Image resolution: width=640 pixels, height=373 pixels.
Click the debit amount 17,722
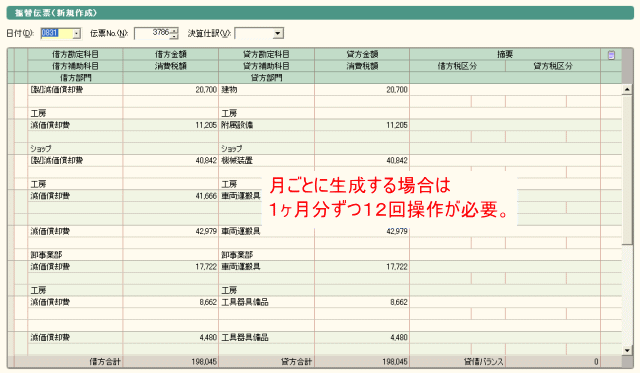171,267
